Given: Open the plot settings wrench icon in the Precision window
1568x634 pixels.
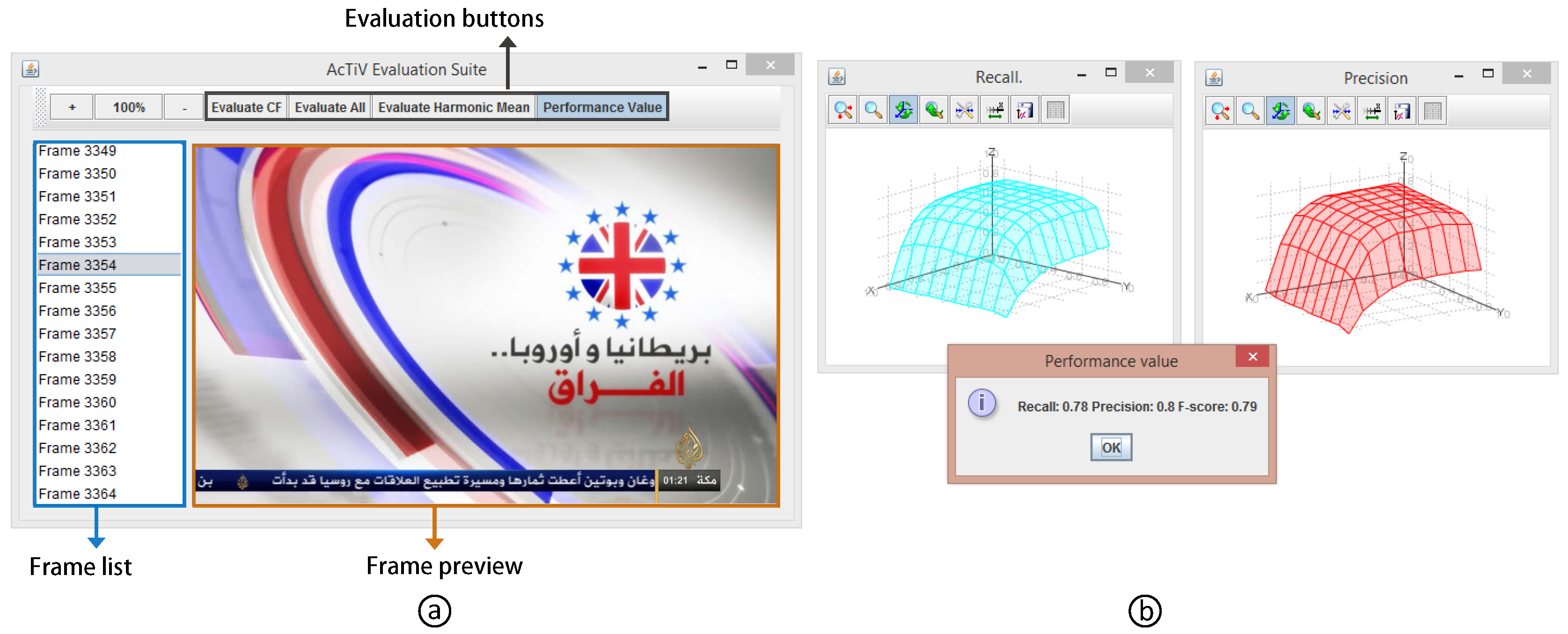Looking at the screenshot, I should pyautogui.click(x=1341, y=111).
